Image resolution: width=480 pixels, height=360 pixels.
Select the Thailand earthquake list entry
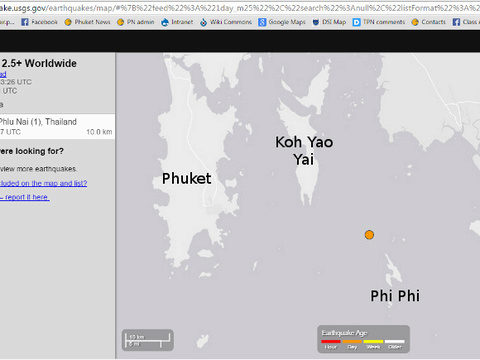pyautogui.click(x=57, y=126)
